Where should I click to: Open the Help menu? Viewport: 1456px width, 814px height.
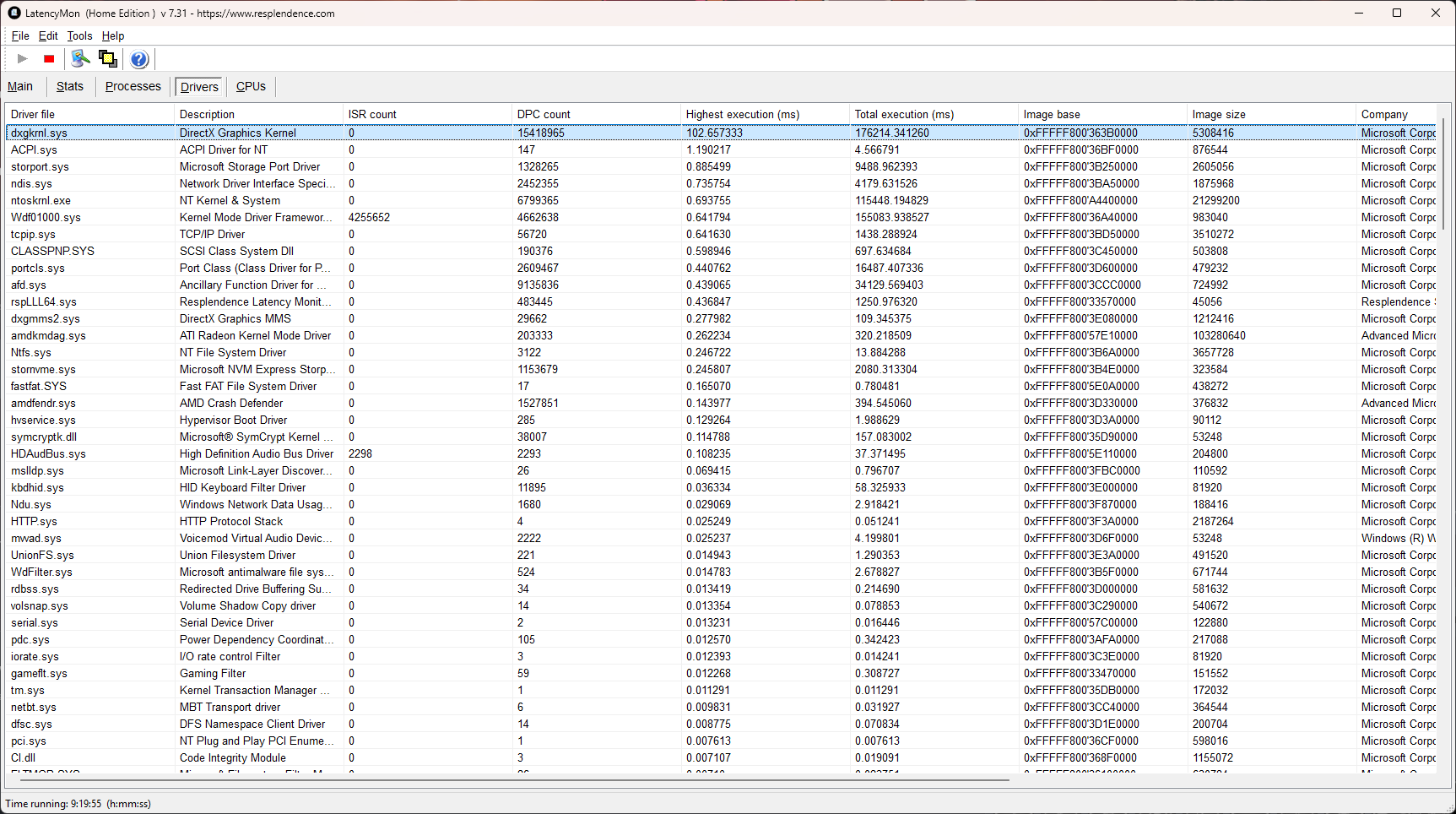tap(113, 35)
